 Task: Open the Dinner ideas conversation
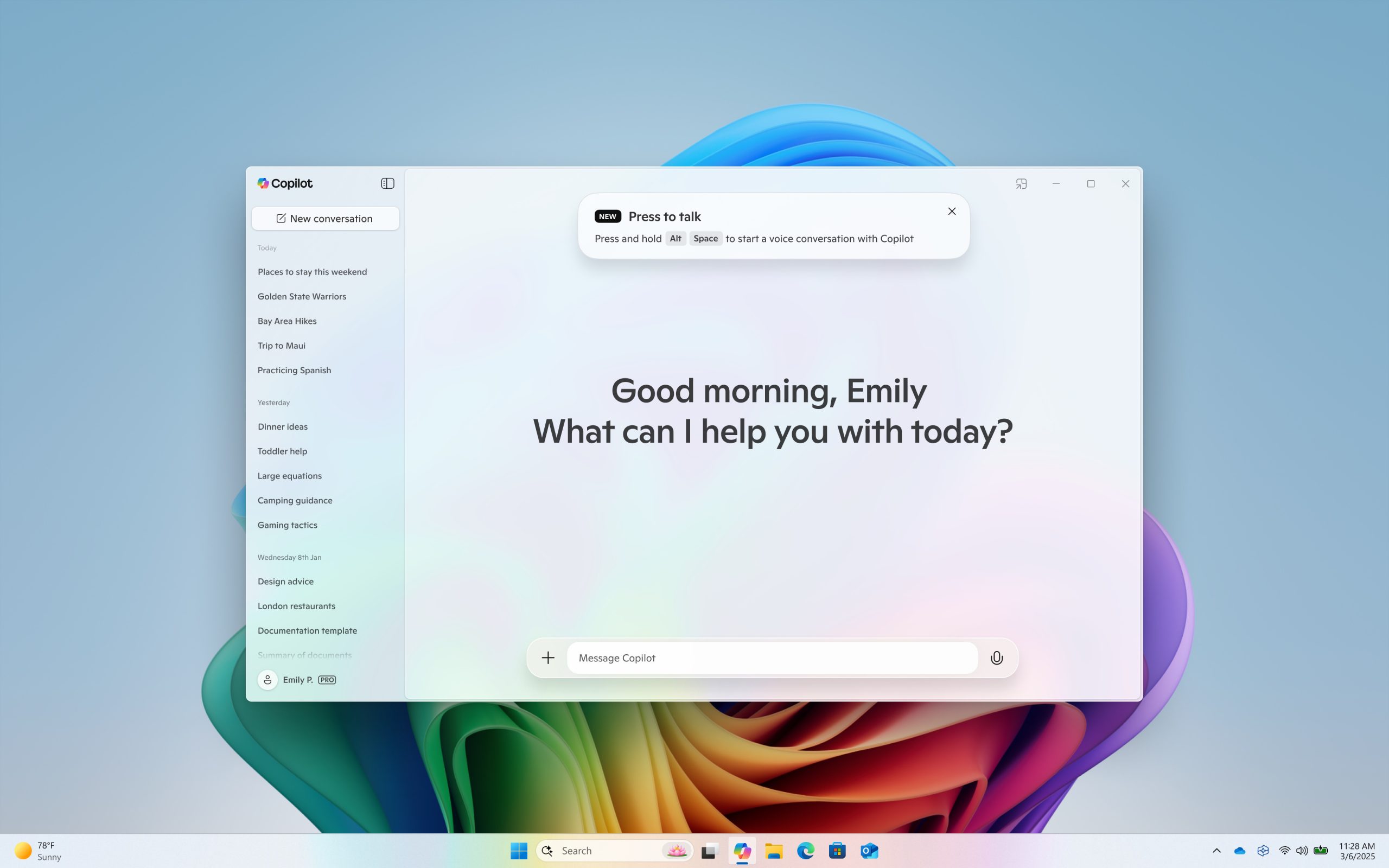[282, 426]
